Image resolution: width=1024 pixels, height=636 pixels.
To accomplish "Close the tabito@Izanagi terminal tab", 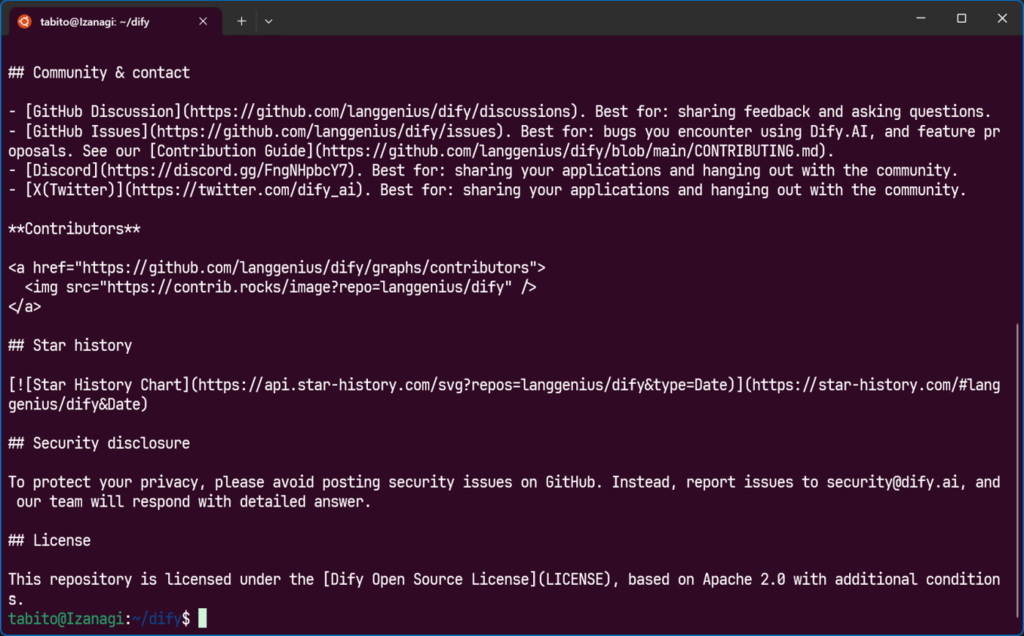I will 203,22.
